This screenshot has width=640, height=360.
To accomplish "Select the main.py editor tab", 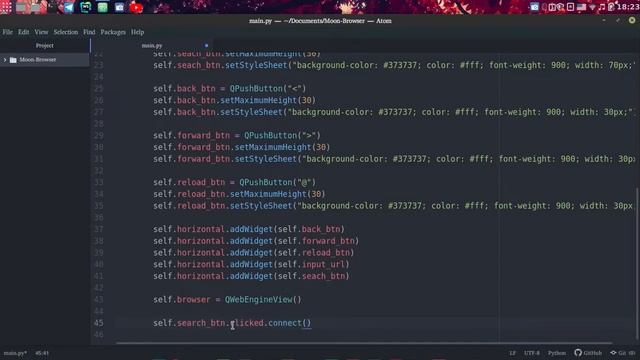I will tap(152, 45).
